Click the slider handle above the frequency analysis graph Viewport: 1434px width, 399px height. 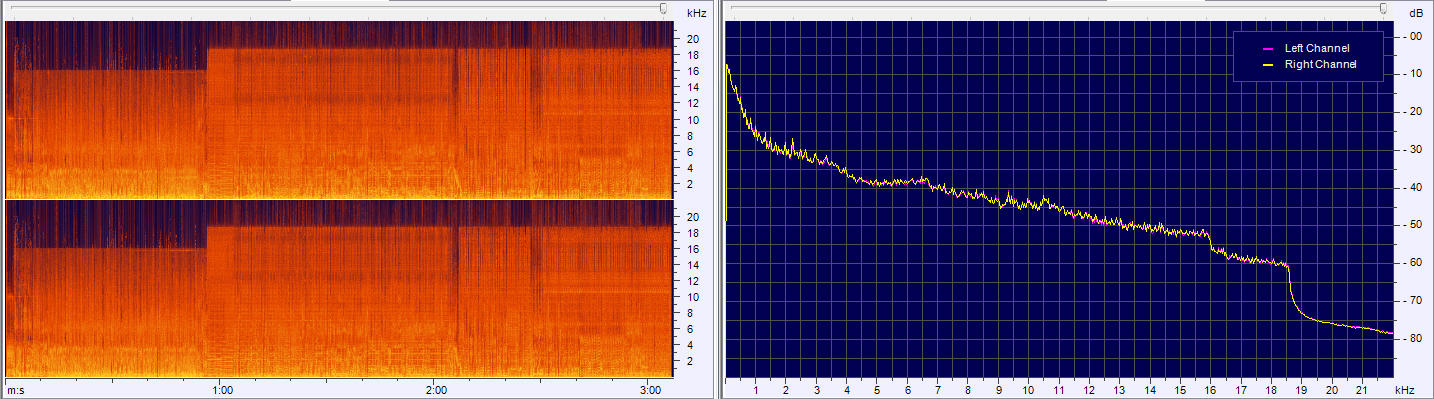pyautogui.click(x=1383, y=8)
